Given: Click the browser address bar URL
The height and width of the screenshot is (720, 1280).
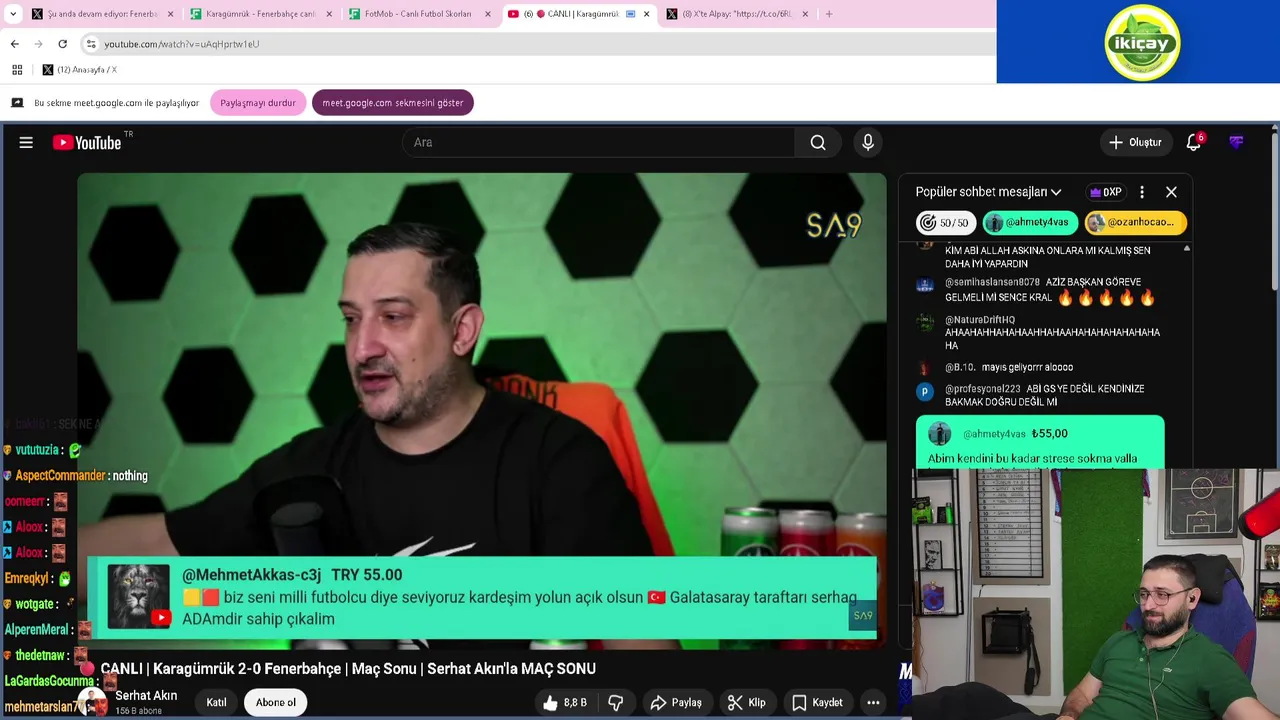Looking at the screenshot, I should pos(181,44).
